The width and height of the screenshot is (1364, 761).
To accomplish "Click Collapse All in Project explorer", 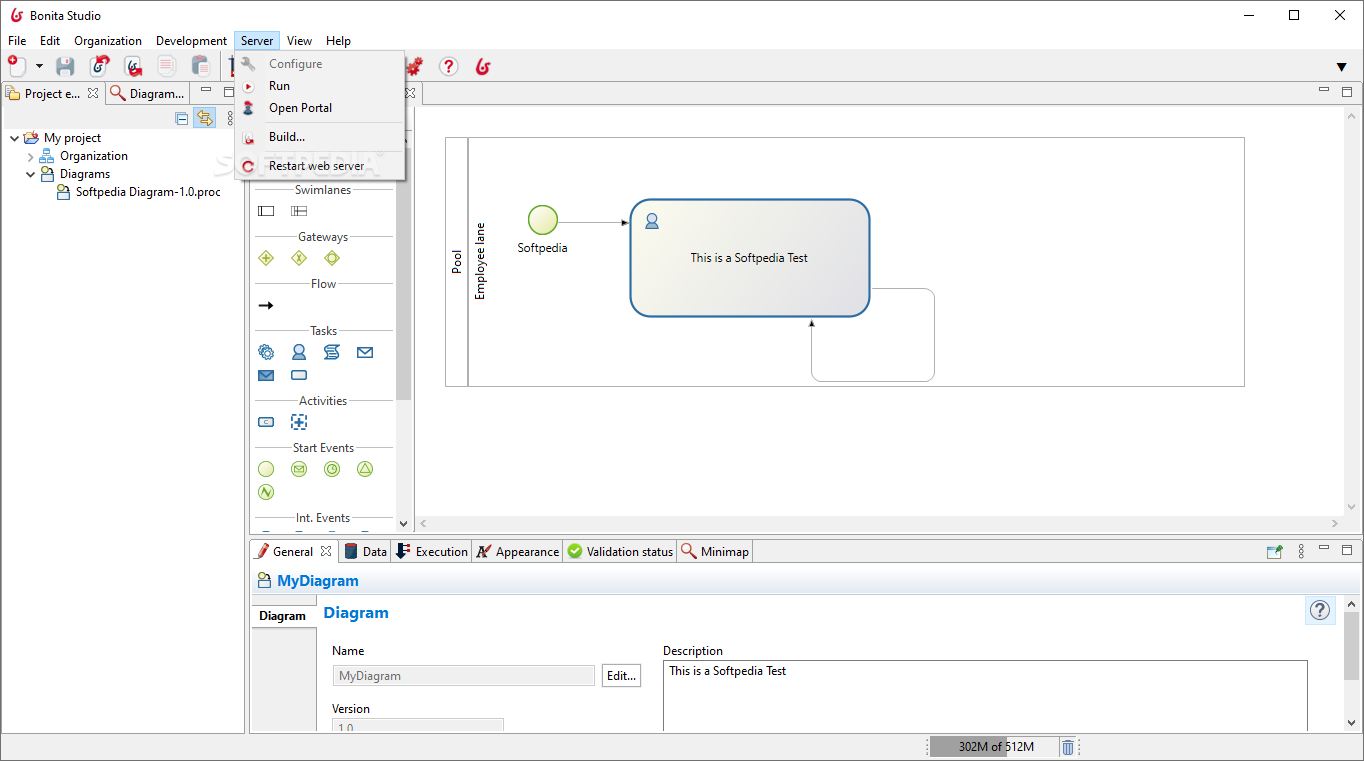I will tap(181, 118).
